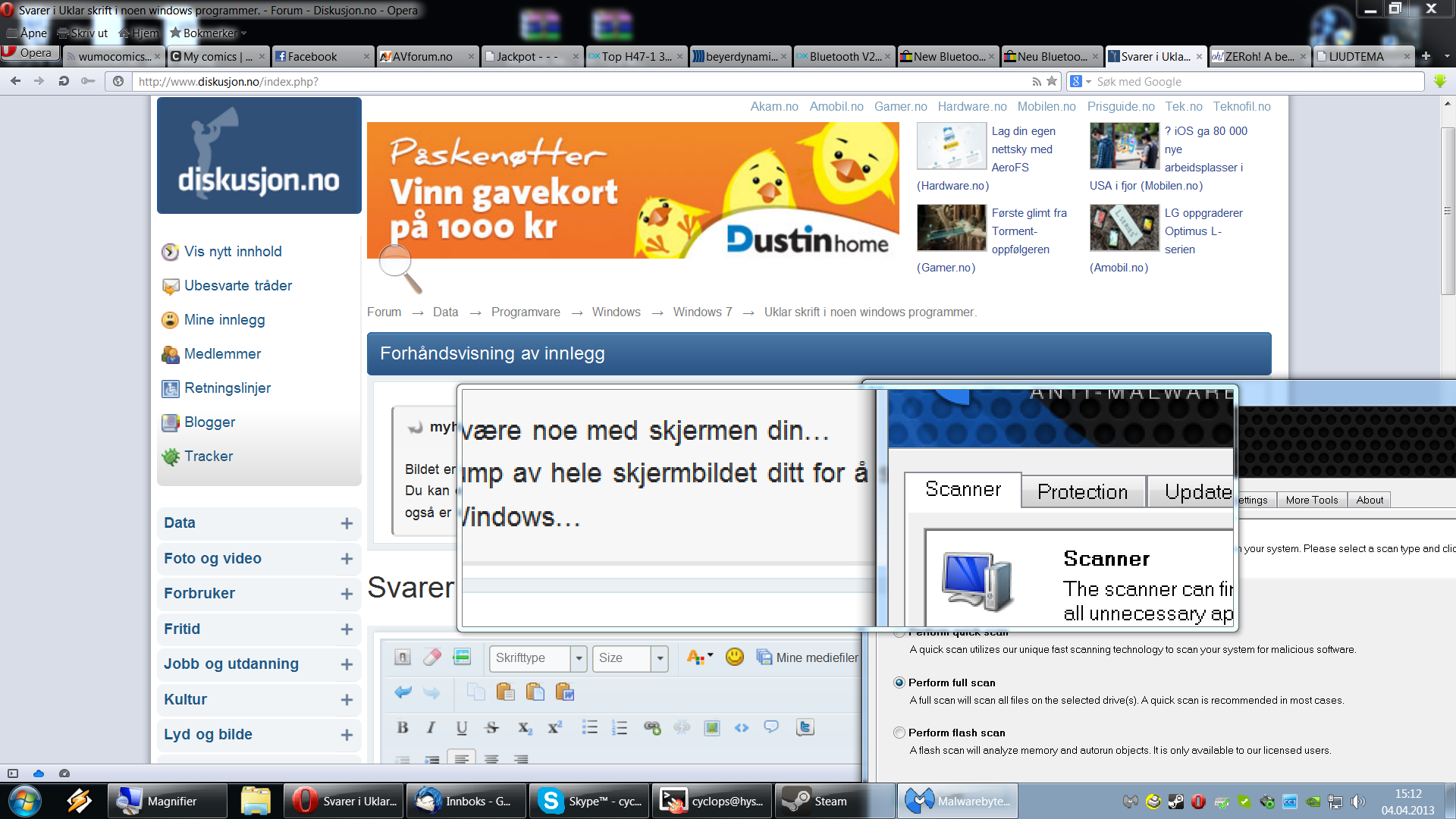Bookmark this page with the star icon
The height and width of the screenshot is (819, 1456).
1051,81
